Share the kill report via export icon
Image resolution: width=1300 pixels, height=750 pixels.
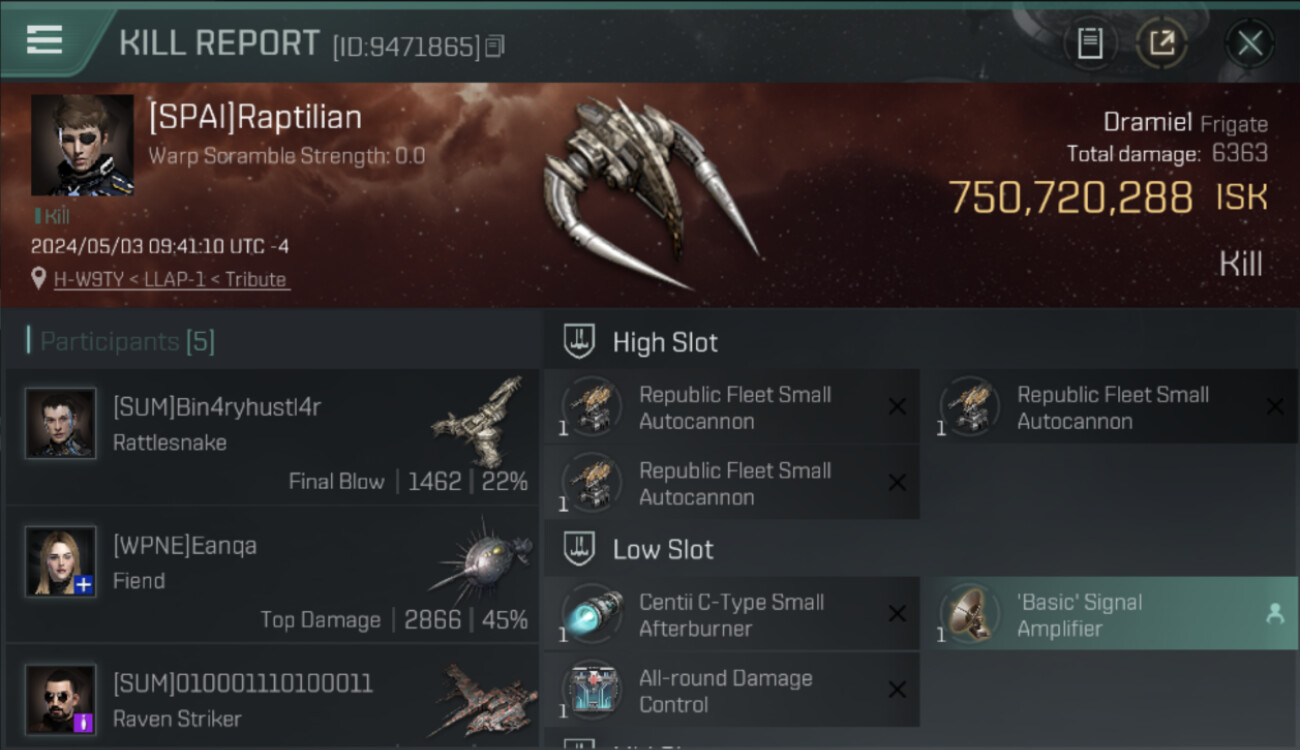tap(1161, 43)
